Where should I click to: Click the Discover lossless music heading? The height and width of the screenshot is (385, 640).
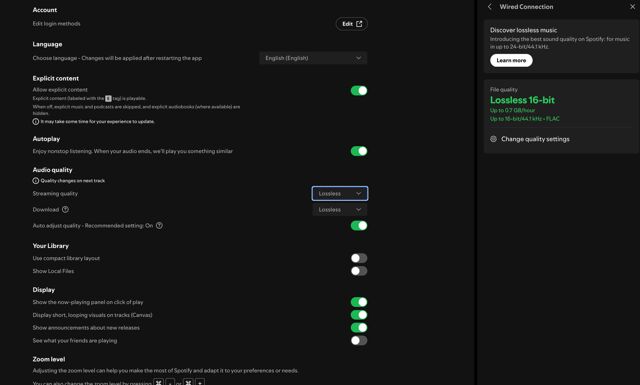(x=523, y=30)
